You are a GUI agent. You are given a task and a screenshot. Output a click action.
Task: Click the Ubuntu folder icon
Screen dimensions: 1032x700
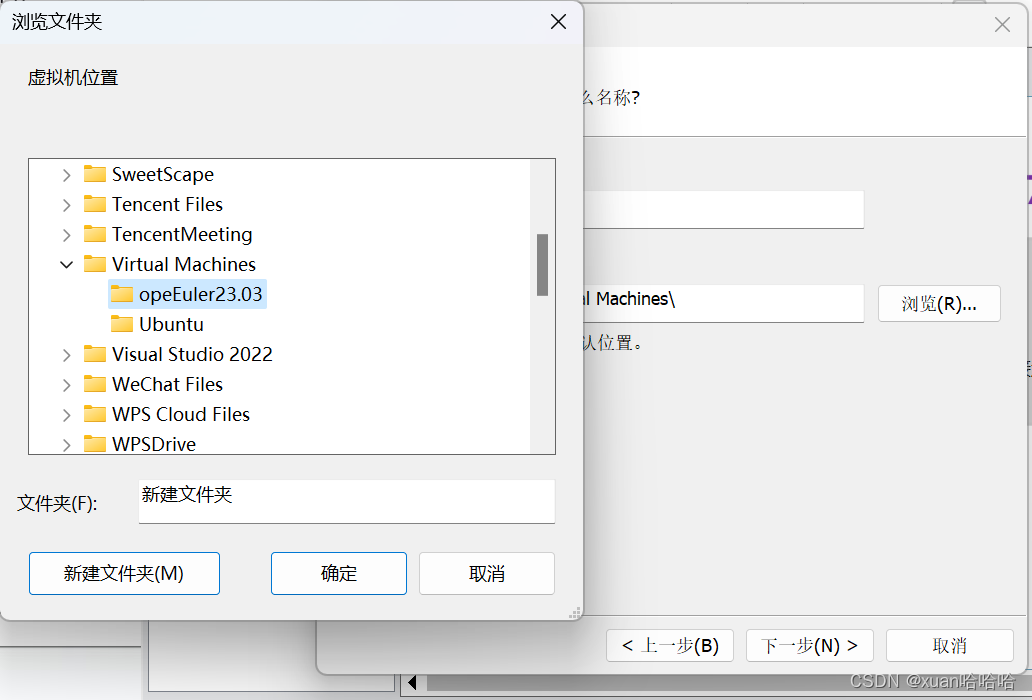click(x=122, y=324)
